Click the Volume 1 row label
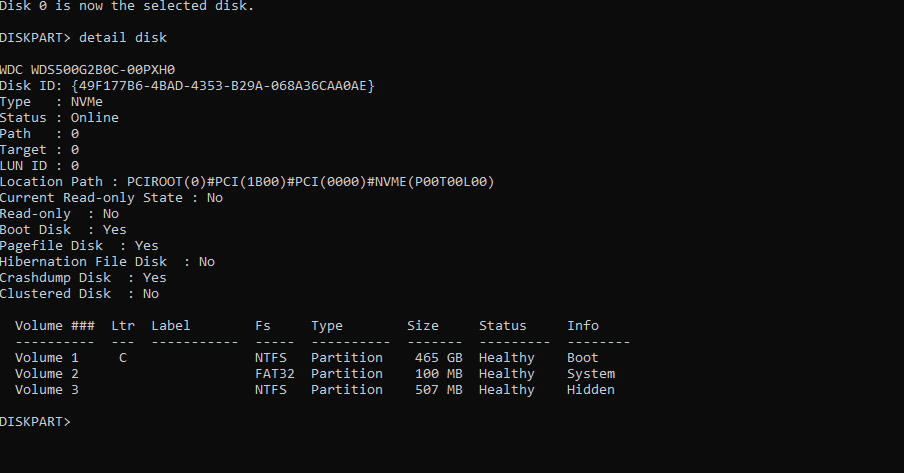 coord(47,357)
